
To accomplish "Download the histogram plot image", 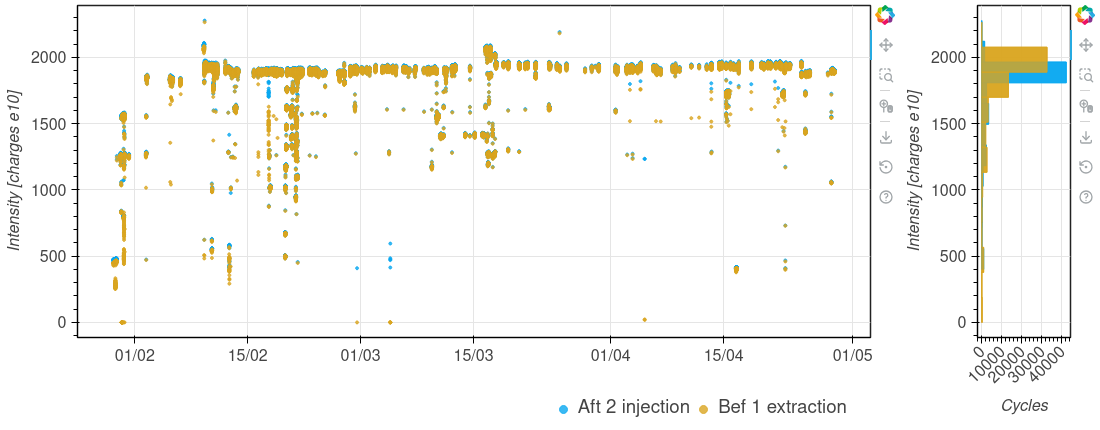I will click(x=1085, y=136).
